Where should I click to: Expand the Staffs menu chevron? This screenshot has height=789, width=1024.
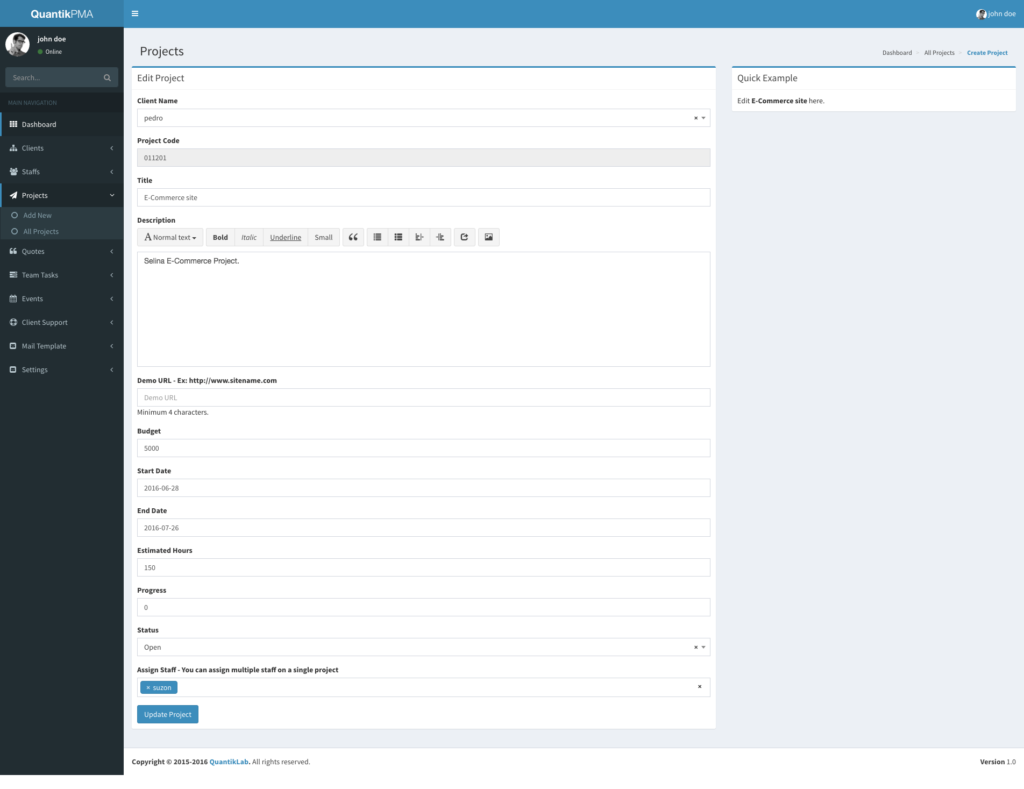click(112, 172)
